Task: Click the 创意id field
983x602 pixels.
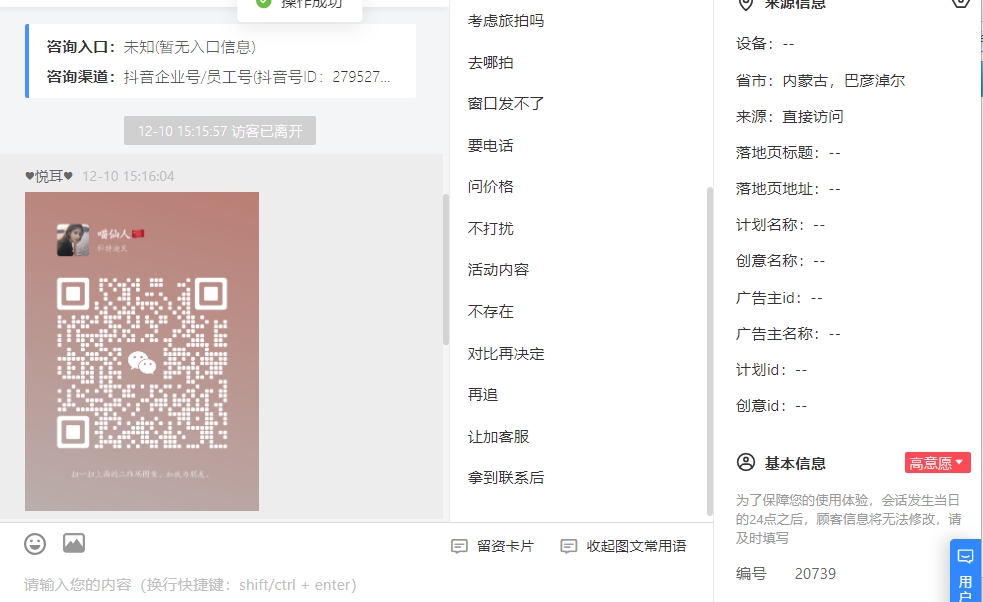Action: coord(772,406)
